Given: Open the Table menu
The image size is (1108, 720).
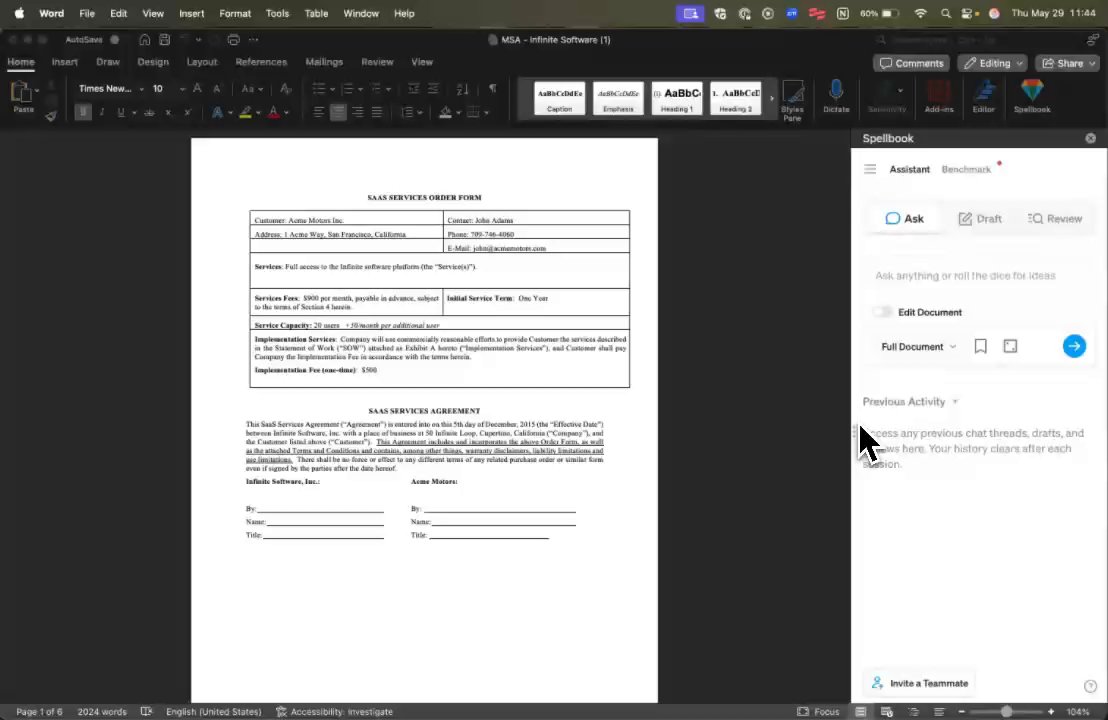Looking at the screenshot, I should pyautogui.click(x=316, y=13).
